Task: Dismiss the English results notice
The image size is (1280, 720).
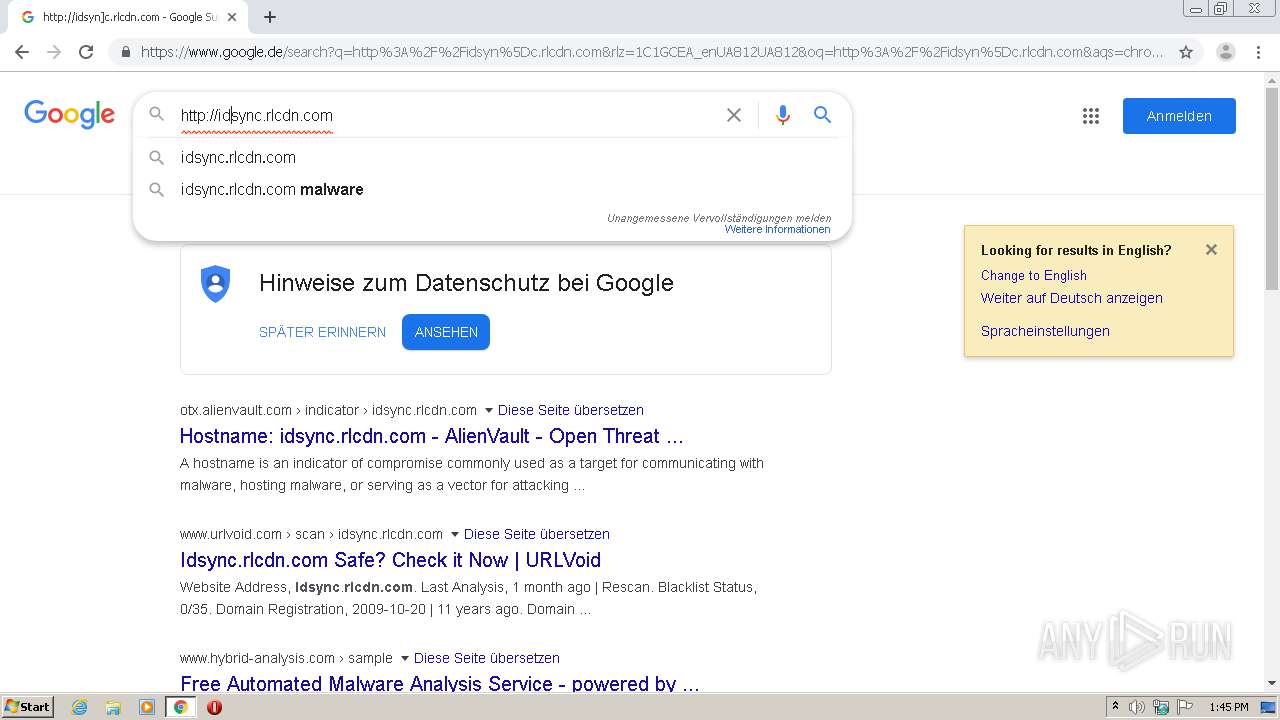Action: [1211, 250]
